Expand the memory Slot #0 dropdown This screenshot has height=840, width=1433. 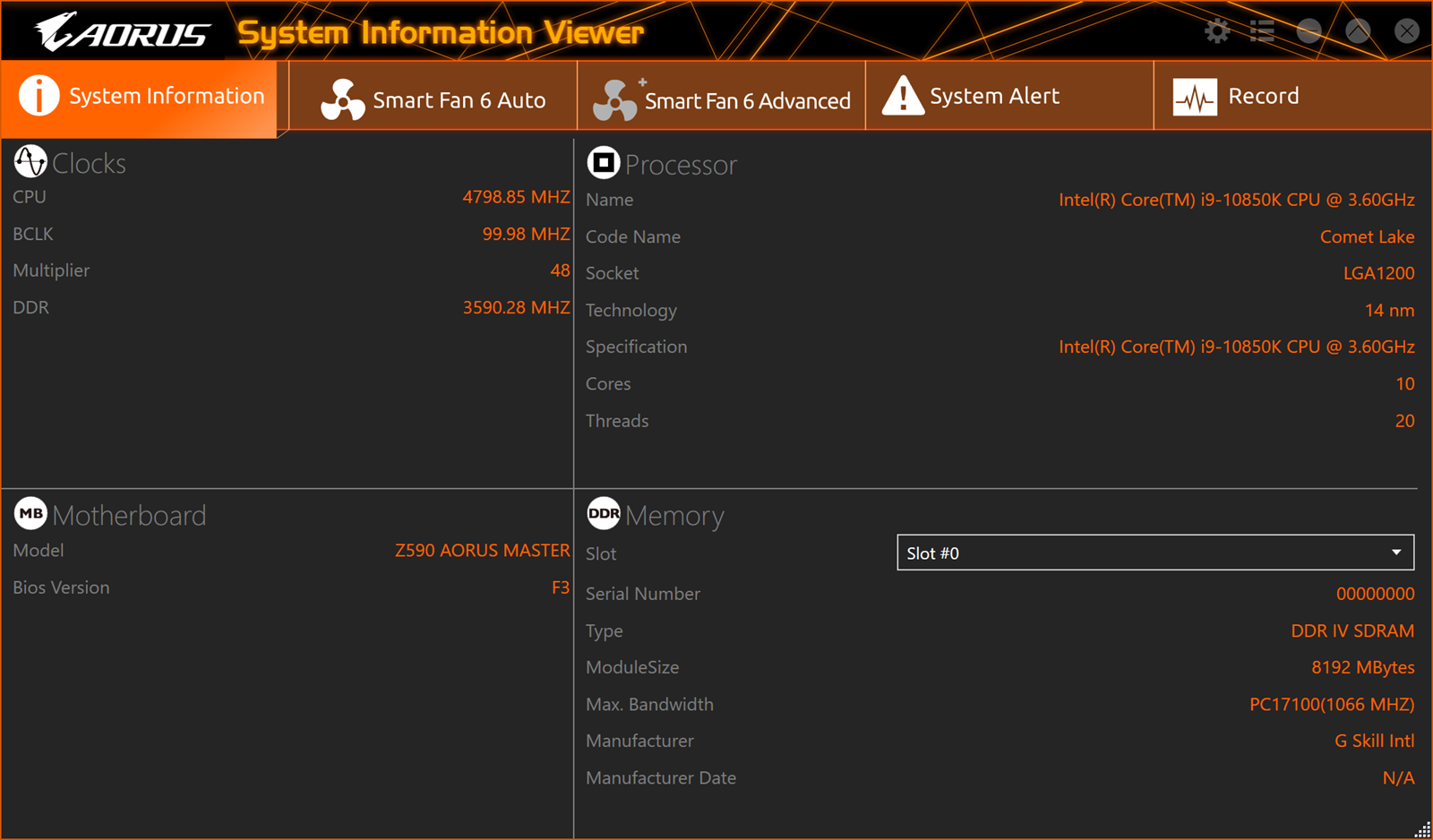click(1155, 553)
